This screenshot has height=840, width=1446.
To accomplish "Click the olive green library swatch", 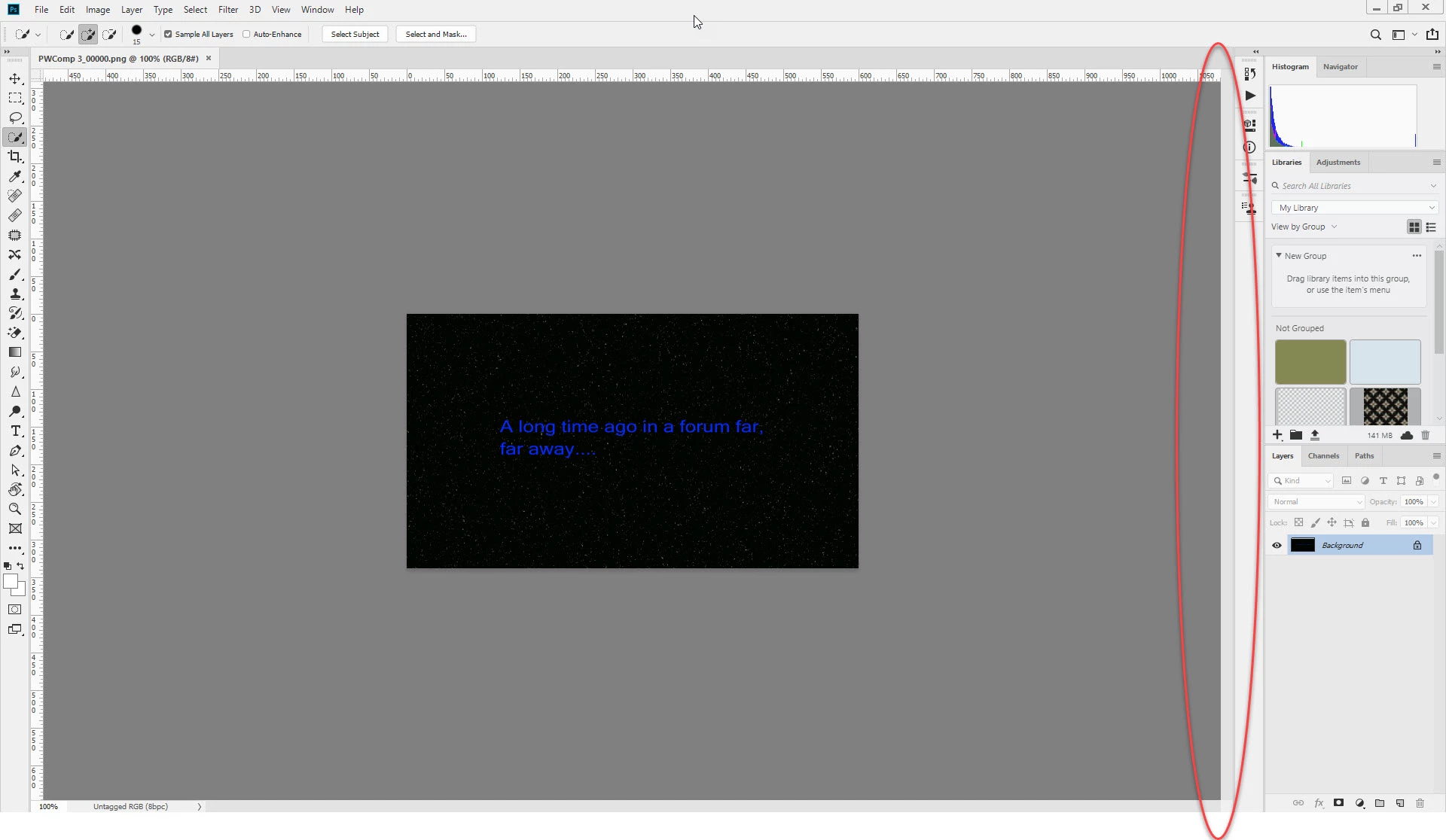I will pos(1310,361).
